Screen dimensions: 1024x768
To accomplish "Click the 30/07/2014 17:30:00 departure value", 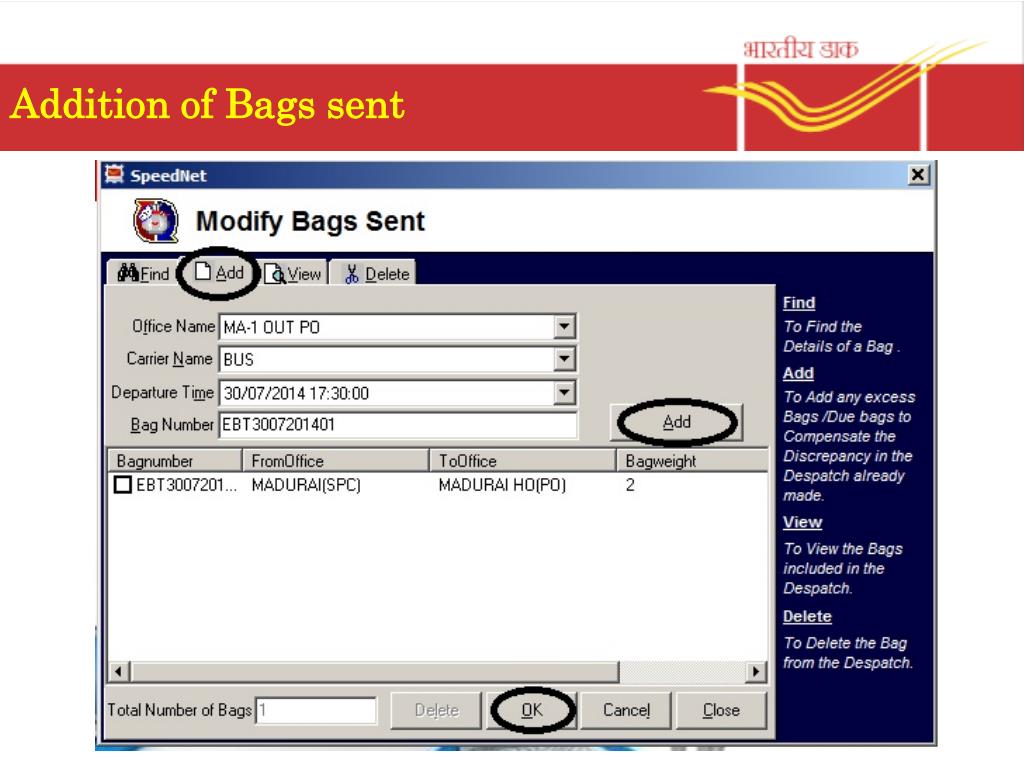I will pyautogui.click(x=296, y=393).
